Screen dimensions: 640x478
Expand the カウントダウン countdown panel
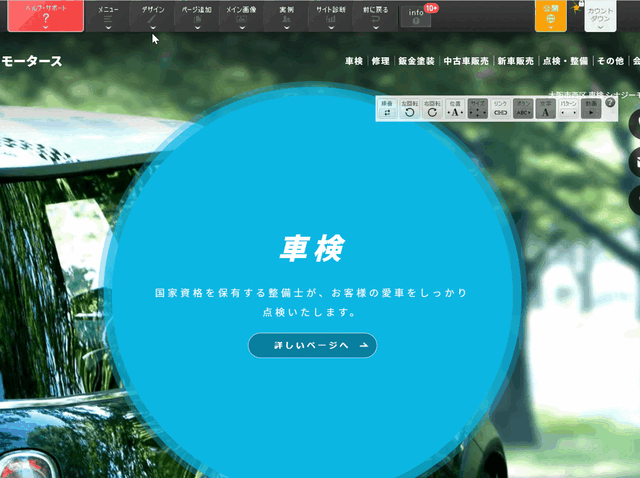pyautogui.click(x=600, y=16)
